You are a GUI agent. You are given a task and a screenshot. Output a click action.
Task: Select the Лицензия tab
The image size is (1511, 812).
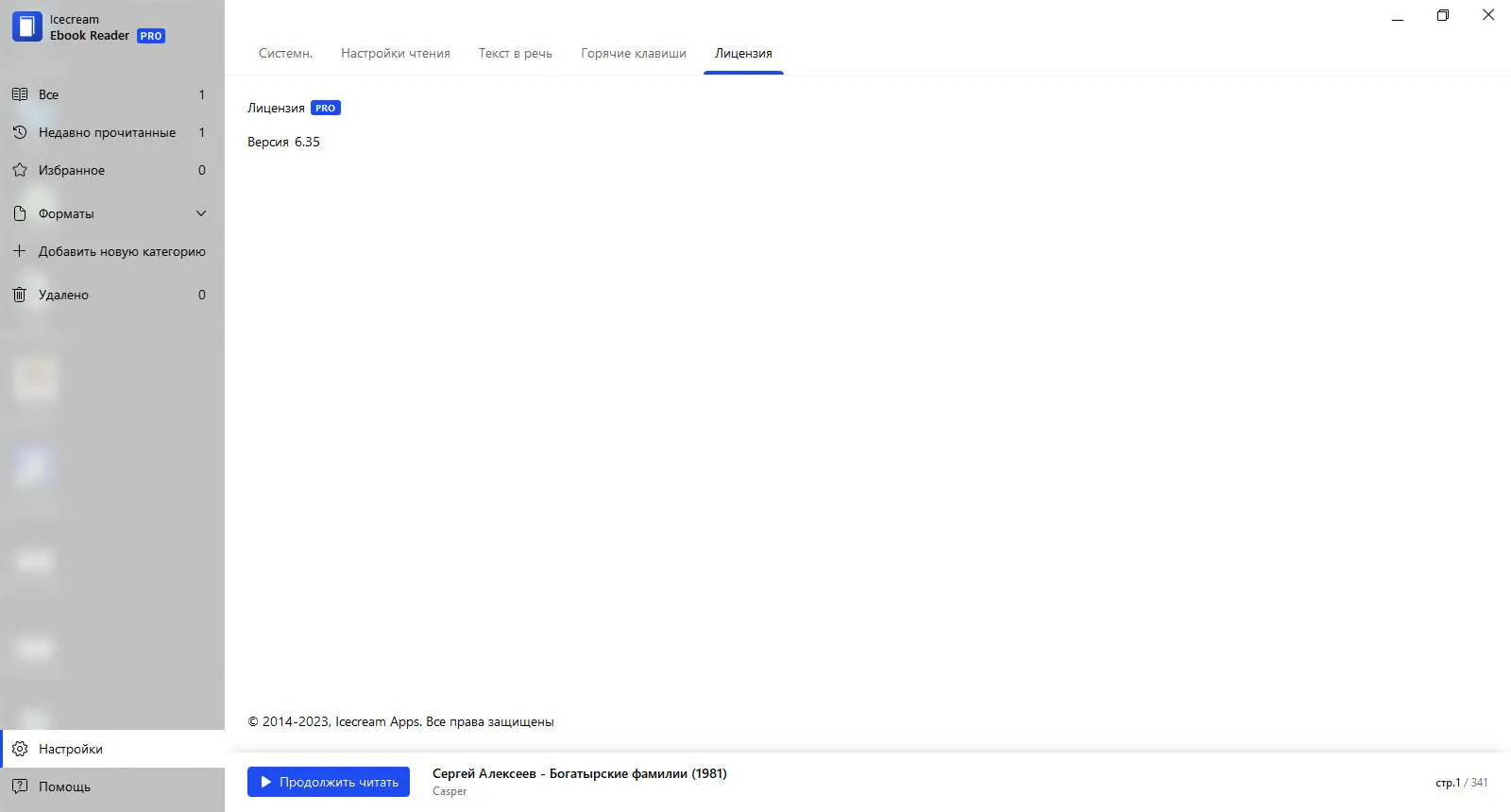(x=743, y=53)
